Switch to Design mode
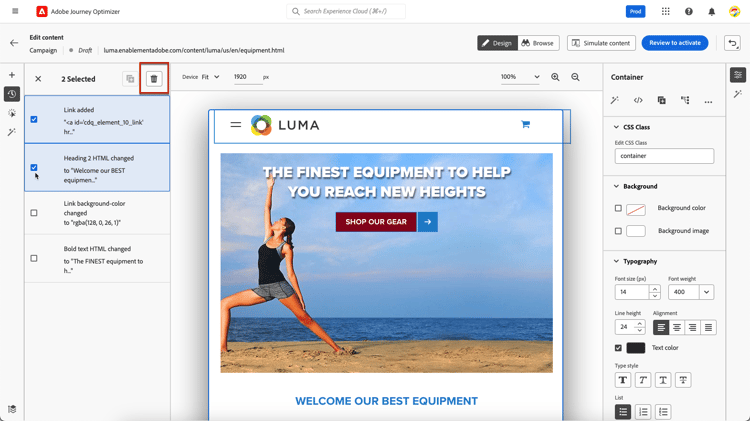 click(497, 43)
